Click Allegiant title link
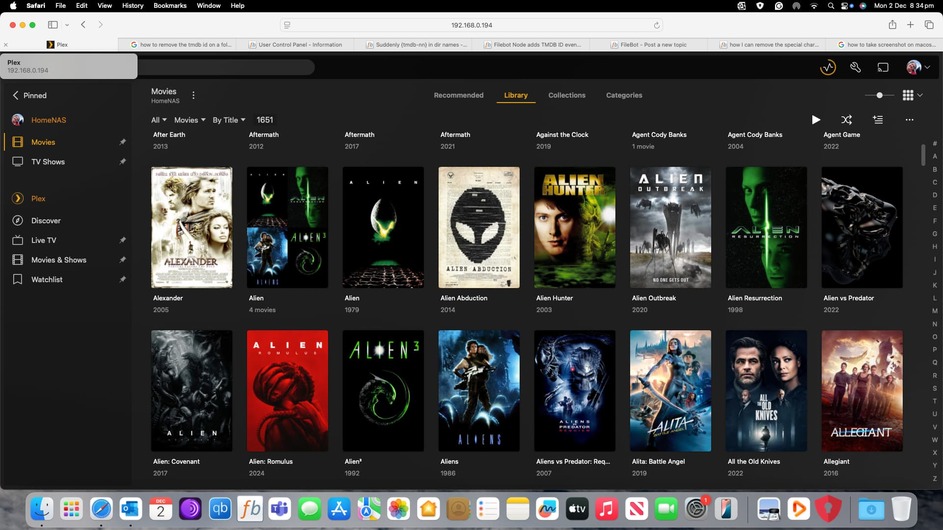Screen dimensions: 943x530 point(836,461)
